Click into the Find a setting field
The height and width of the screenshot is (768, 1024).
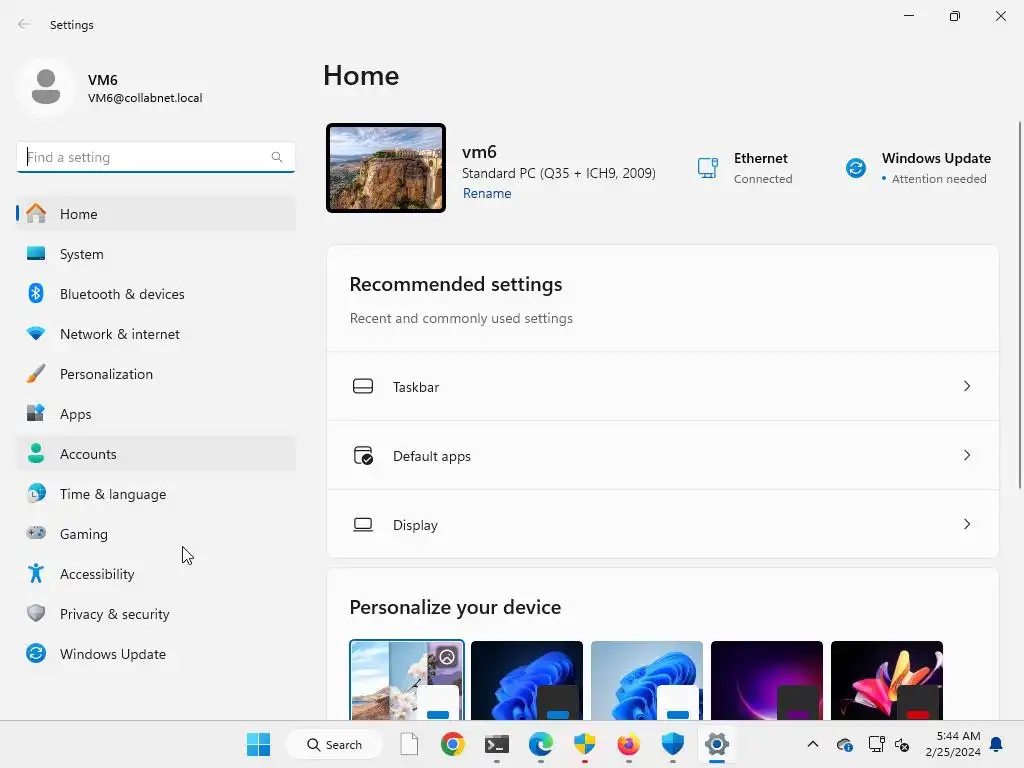pyautogui.click(x=155, y=157)
